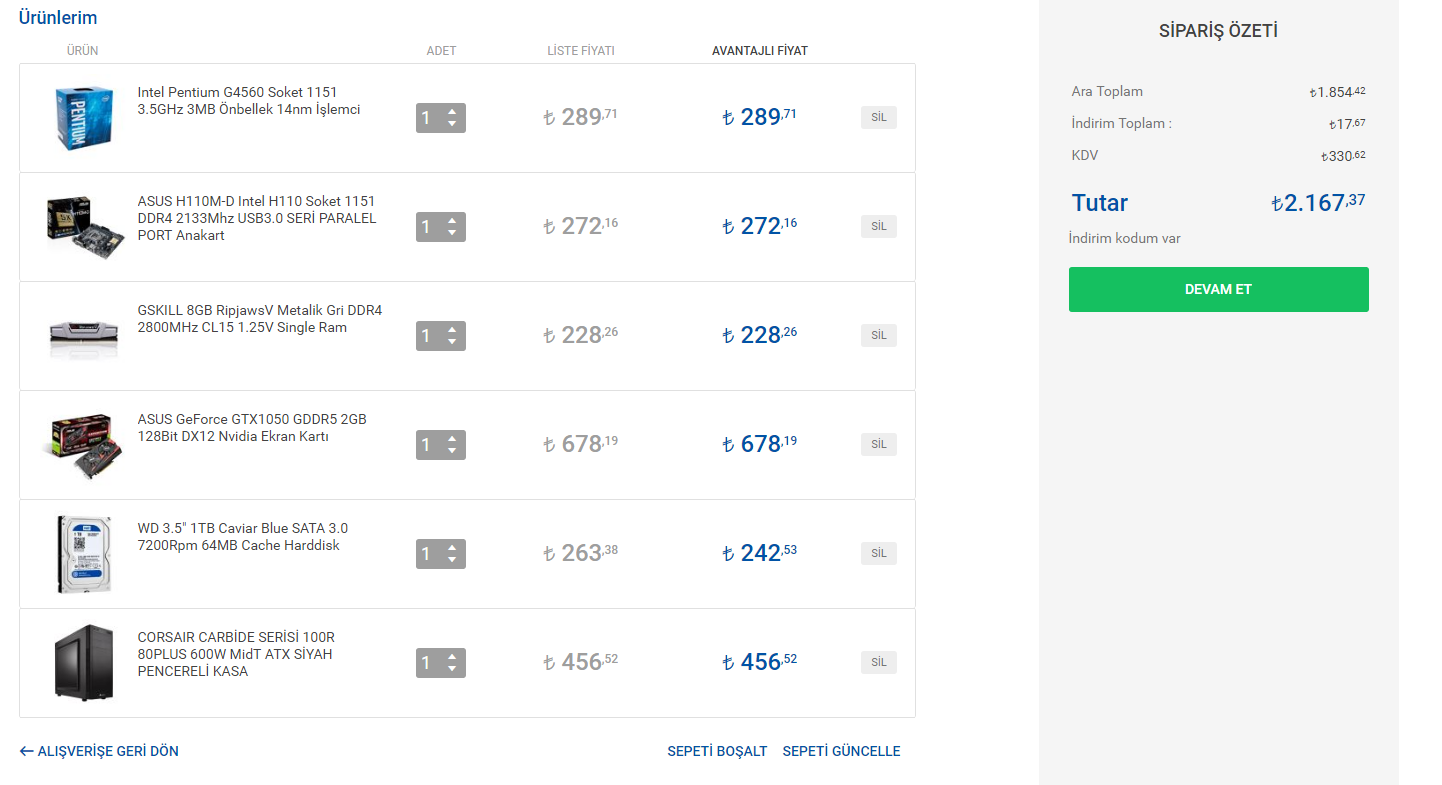Click WD harddisk list price 263,38

click(x=581, y=552)
